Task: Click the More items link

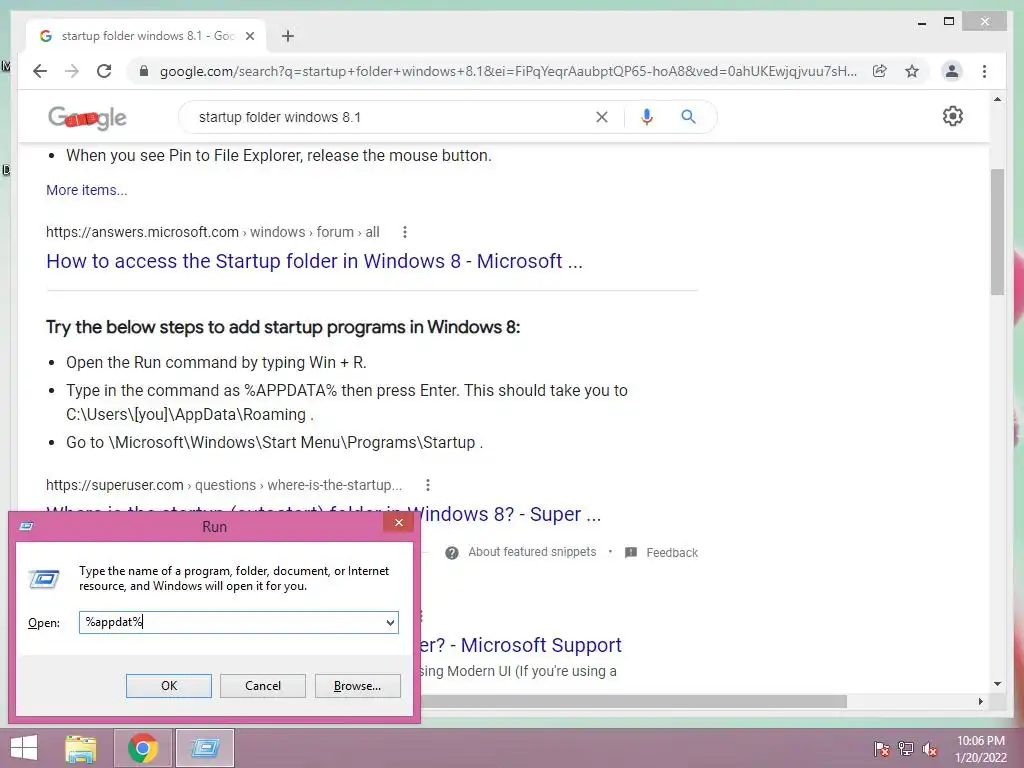Action: point(87,190)
